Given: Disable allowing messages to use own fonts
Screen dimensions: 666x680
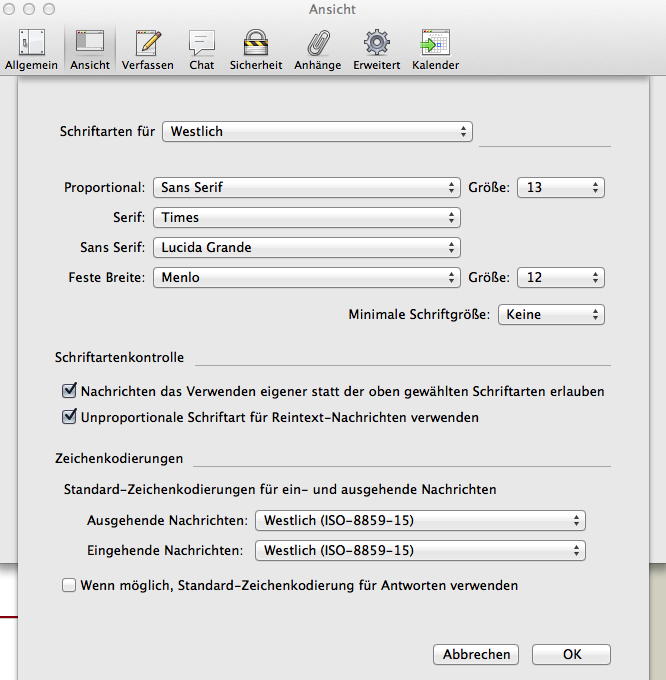Looking at the screenshot, I should tap(70, 391).
